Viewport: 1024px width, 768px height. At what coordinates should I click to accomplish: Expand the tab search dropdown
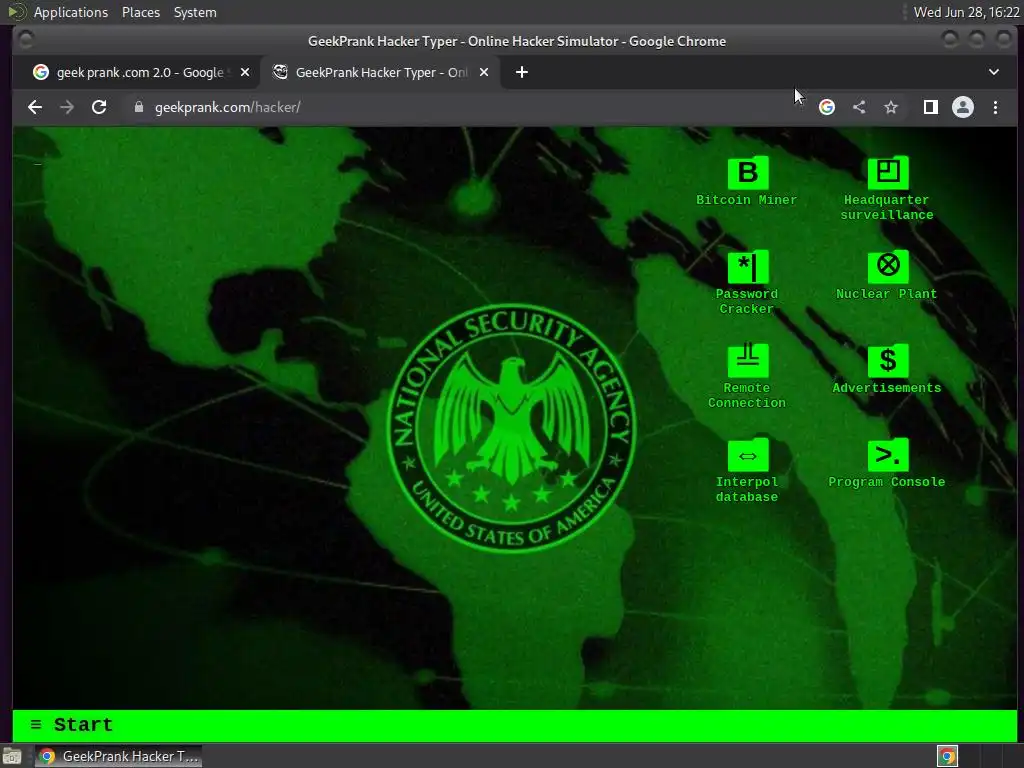(x=993, y=72)
